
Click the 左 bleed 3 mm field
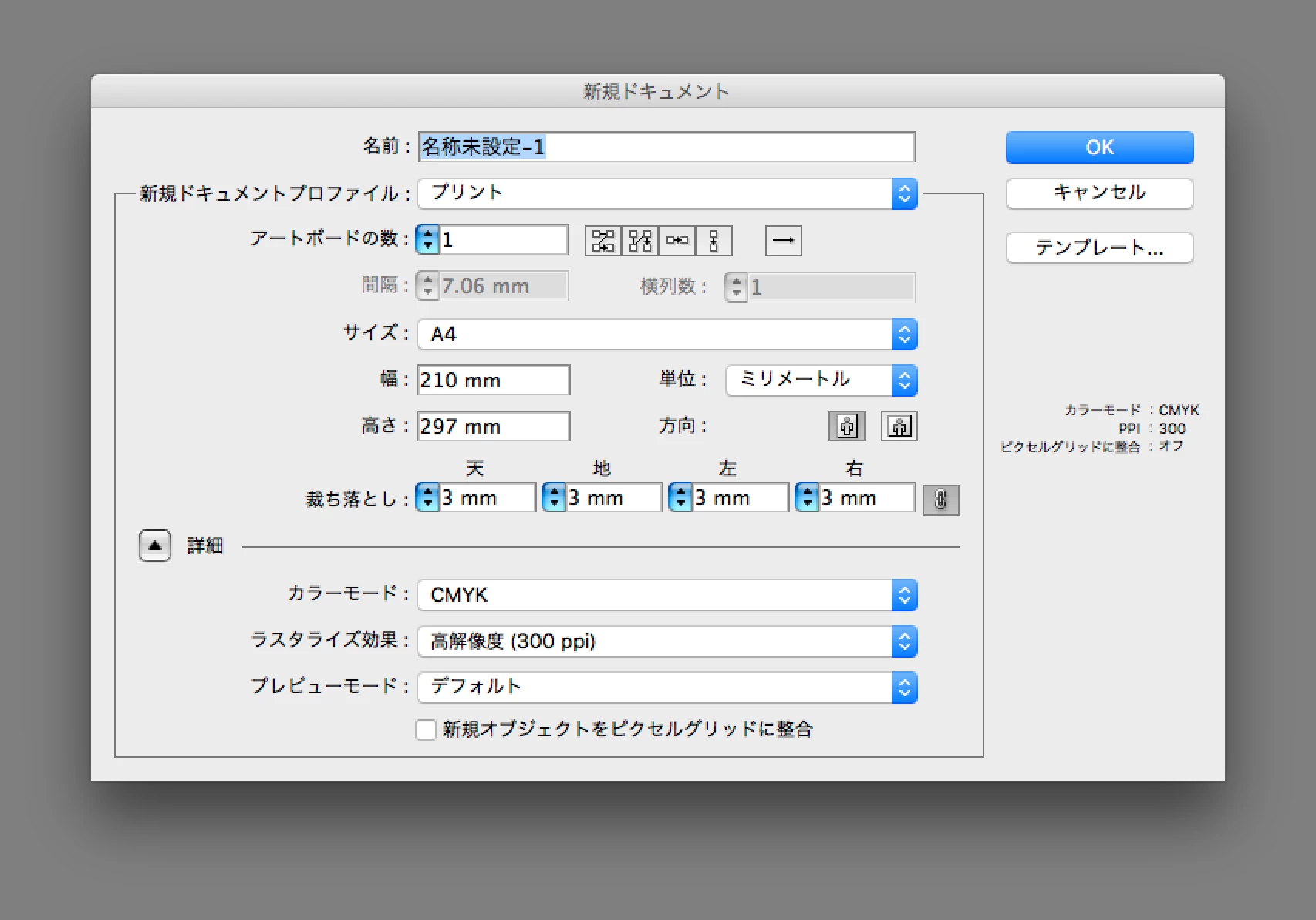[x=741, y=498]
